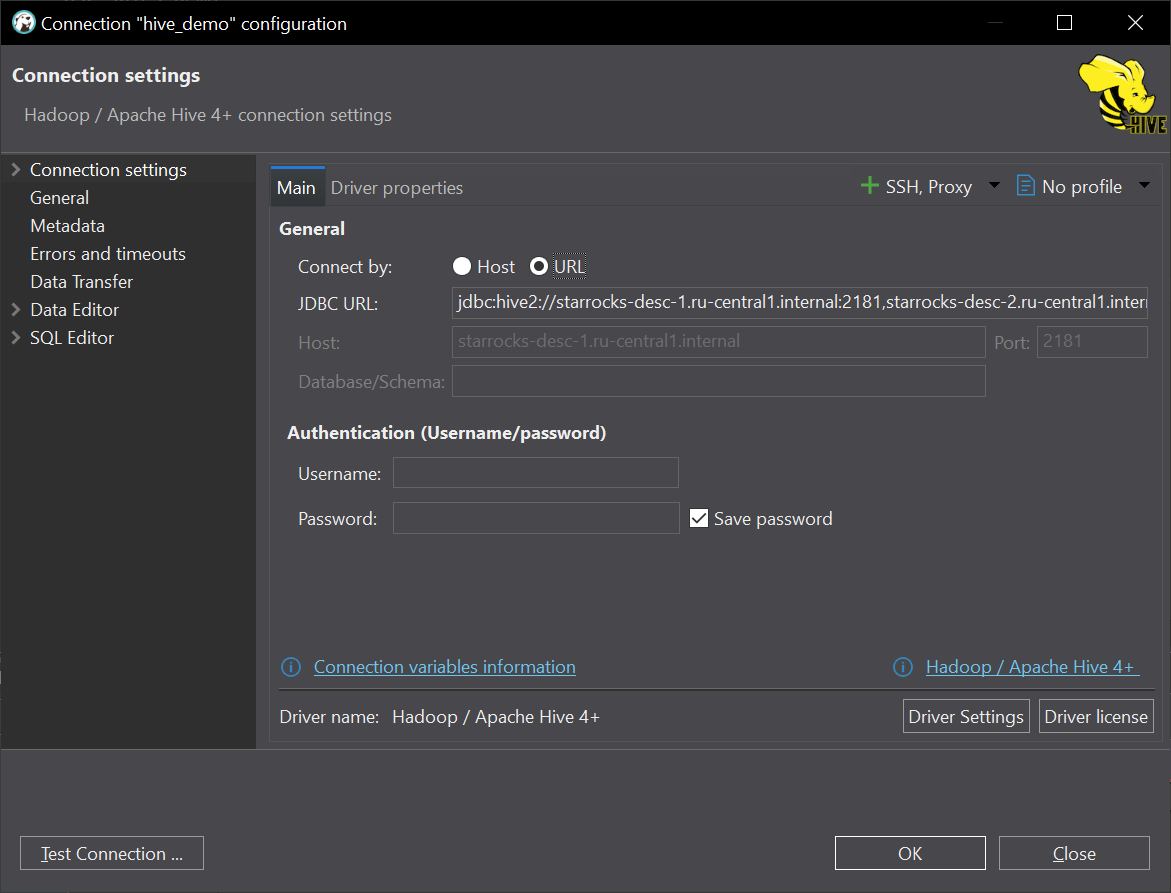Screen dimensions: 1171x893
Task: Click the green plus SSH, Proxy icon
Action: [869, 186]
